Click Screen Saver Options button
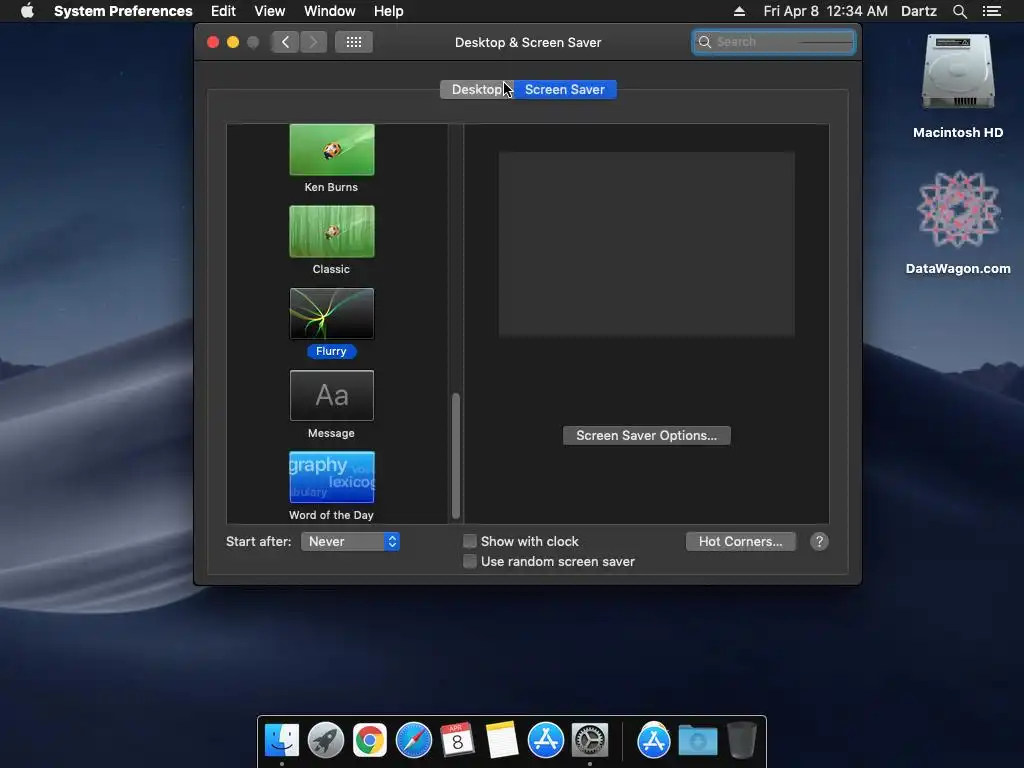The width and height of the screenshot is (1024, 768). [647, 436]
